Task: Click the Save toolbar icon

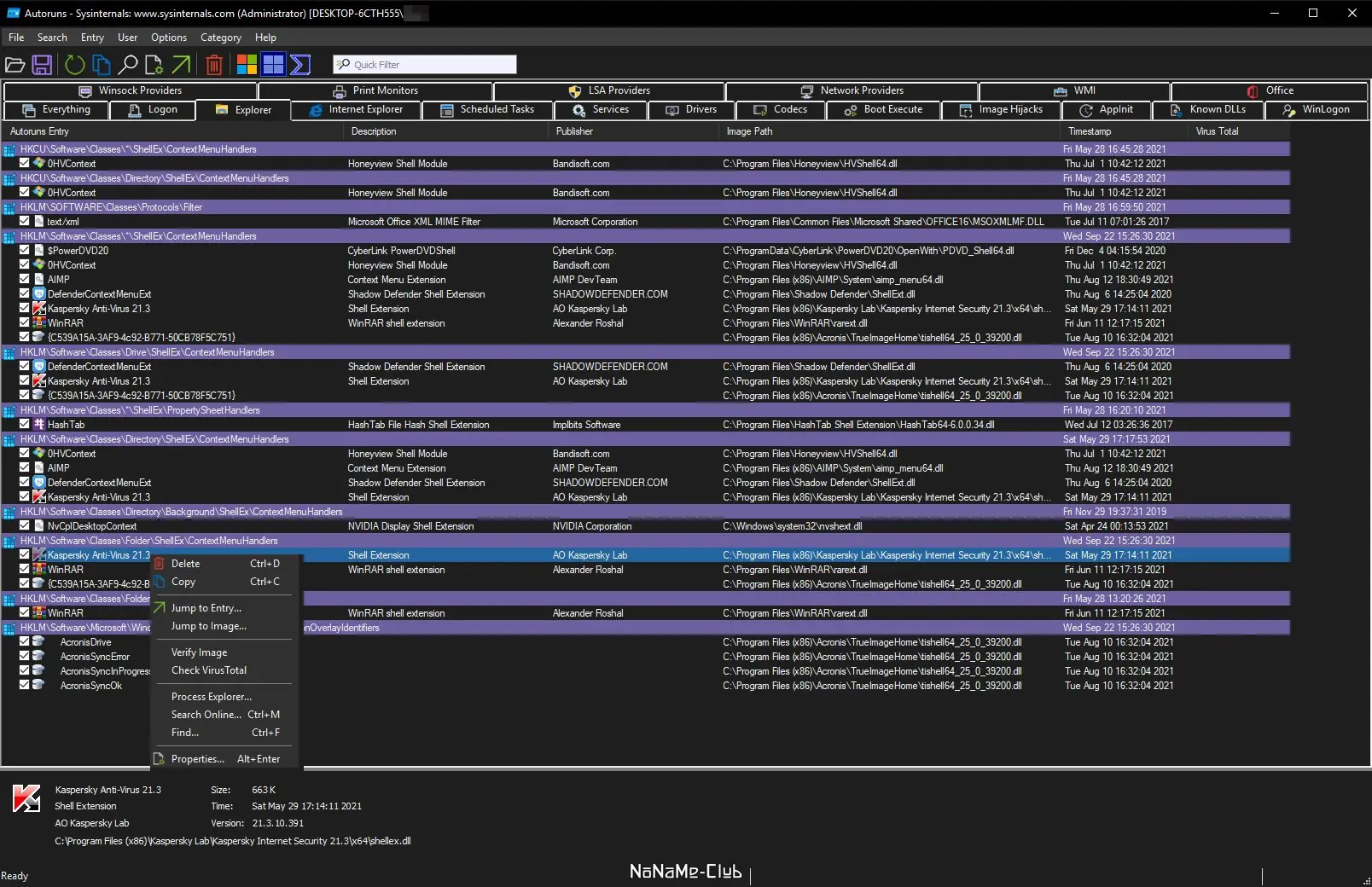Action: pos(42,65)
